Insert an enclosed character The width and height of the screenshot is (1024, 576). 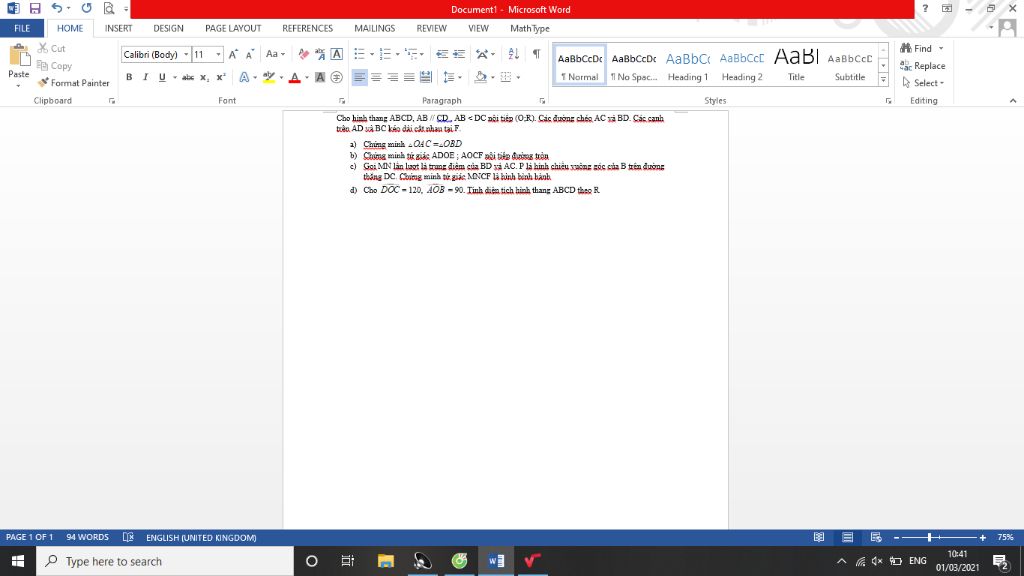click(x=336, y=77)
